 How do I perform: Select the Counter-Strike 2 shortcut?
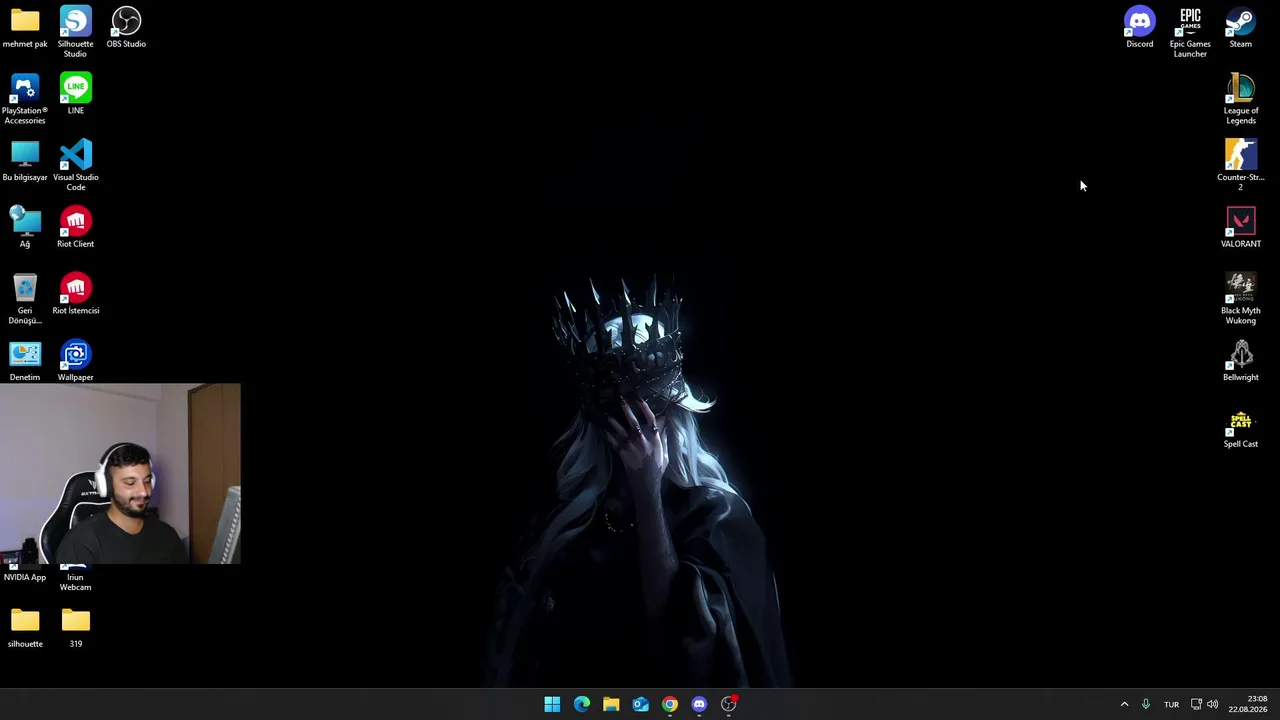[1240, 165]
